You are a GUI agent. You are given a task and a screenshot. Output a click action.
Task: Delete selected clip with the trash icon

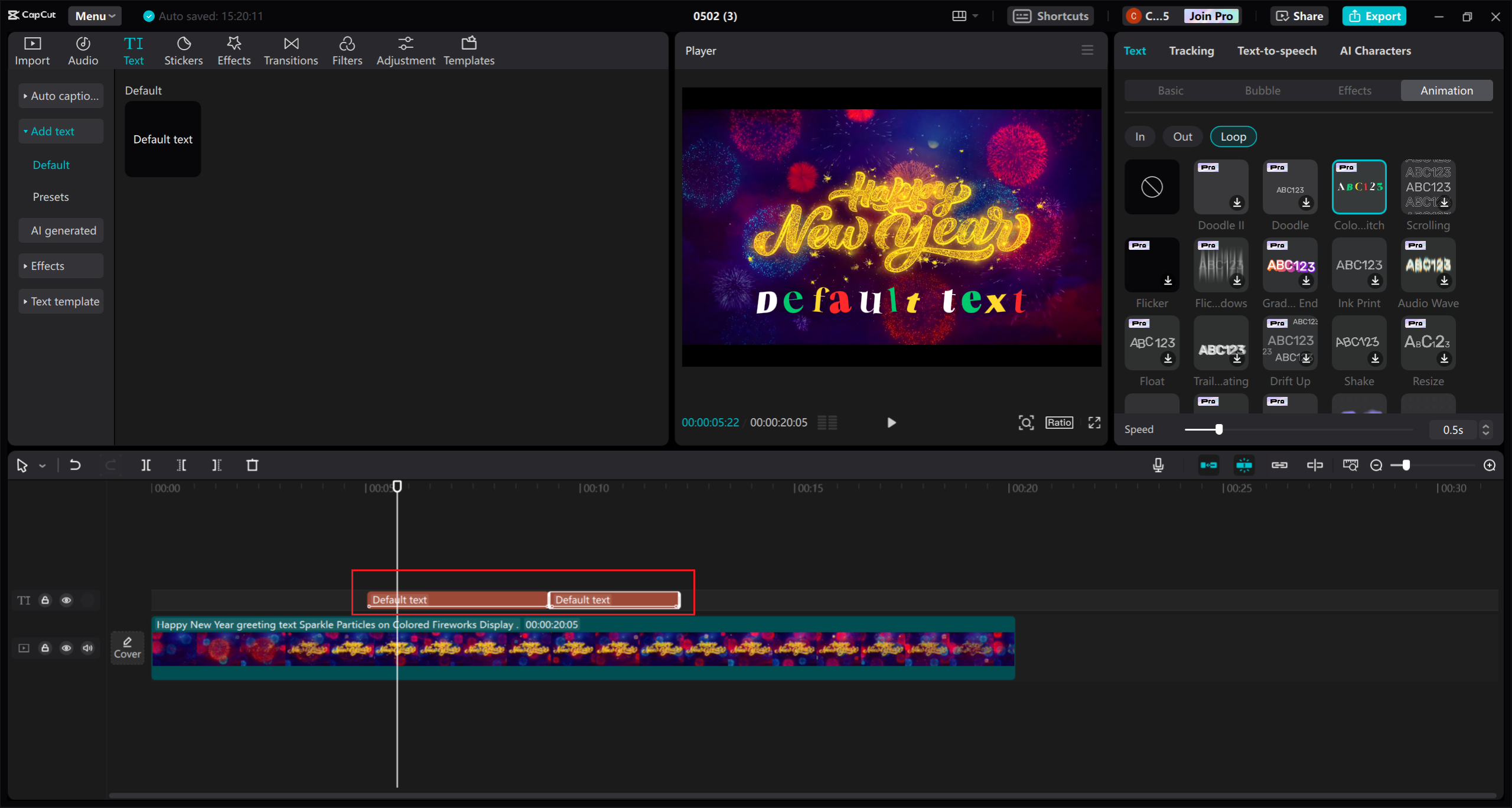tap(253, 465)
